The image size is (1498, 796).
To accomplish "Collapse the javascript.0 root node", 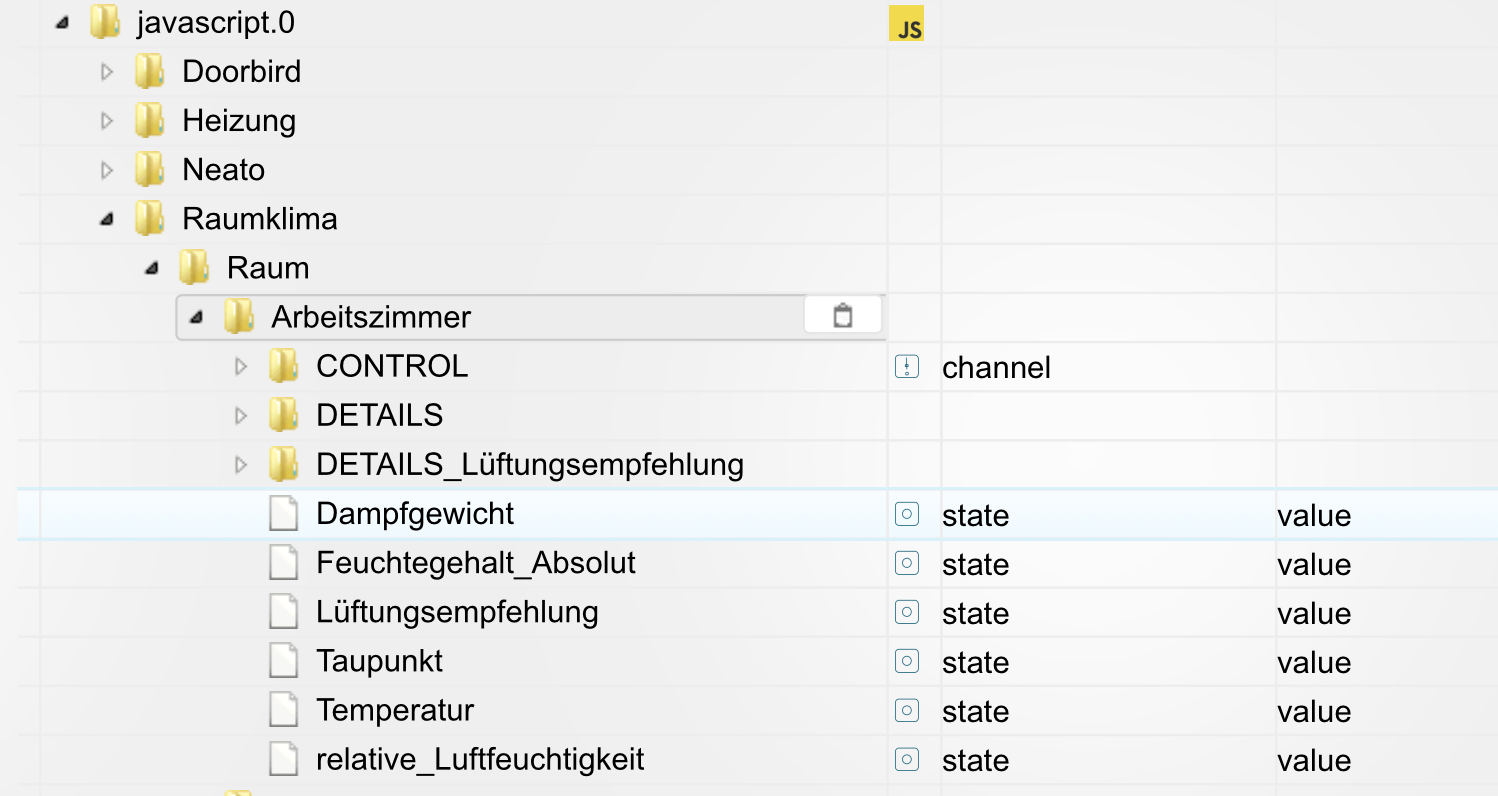I will (62, 22).
